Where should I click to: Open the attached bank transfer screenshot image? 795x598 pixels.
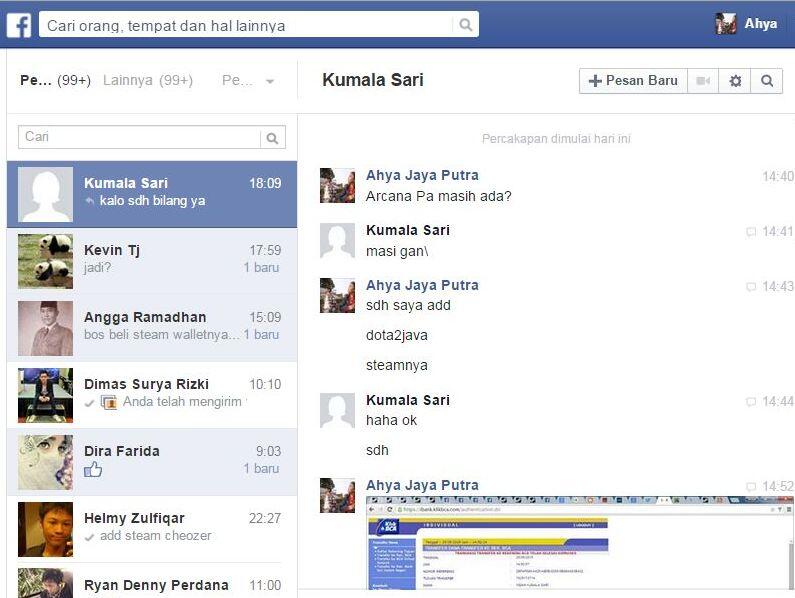580,543
